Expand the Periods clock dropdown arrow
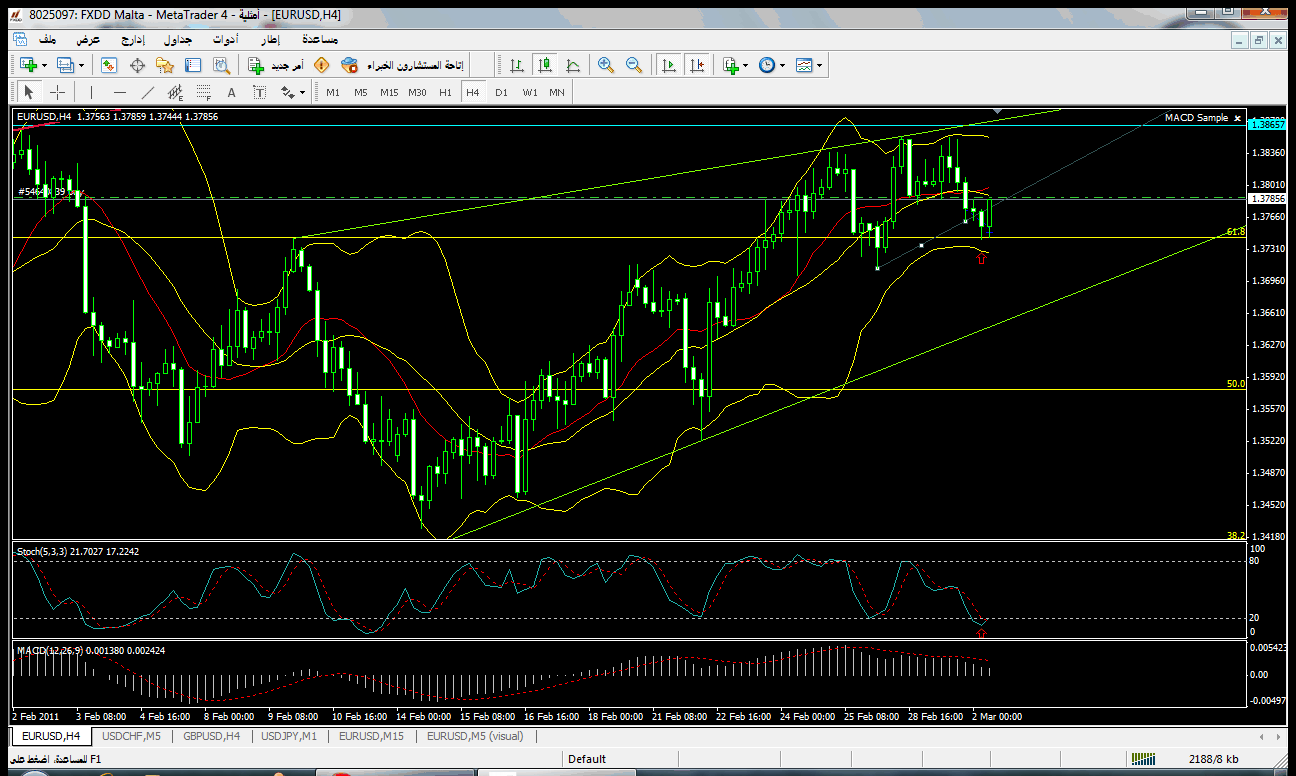1296x776 pixels. (783, 65)
